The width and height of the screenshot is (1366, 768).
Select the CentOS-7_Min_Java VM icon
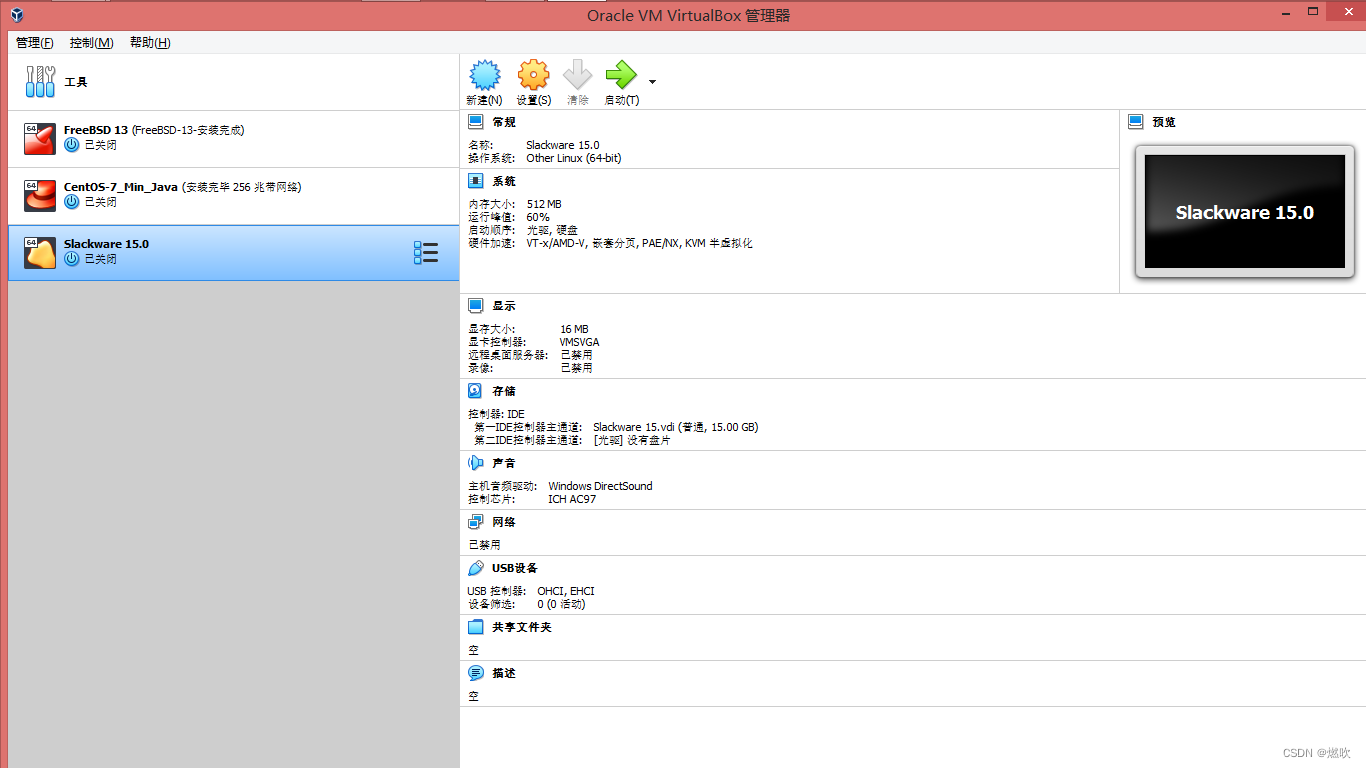(40, 196)
